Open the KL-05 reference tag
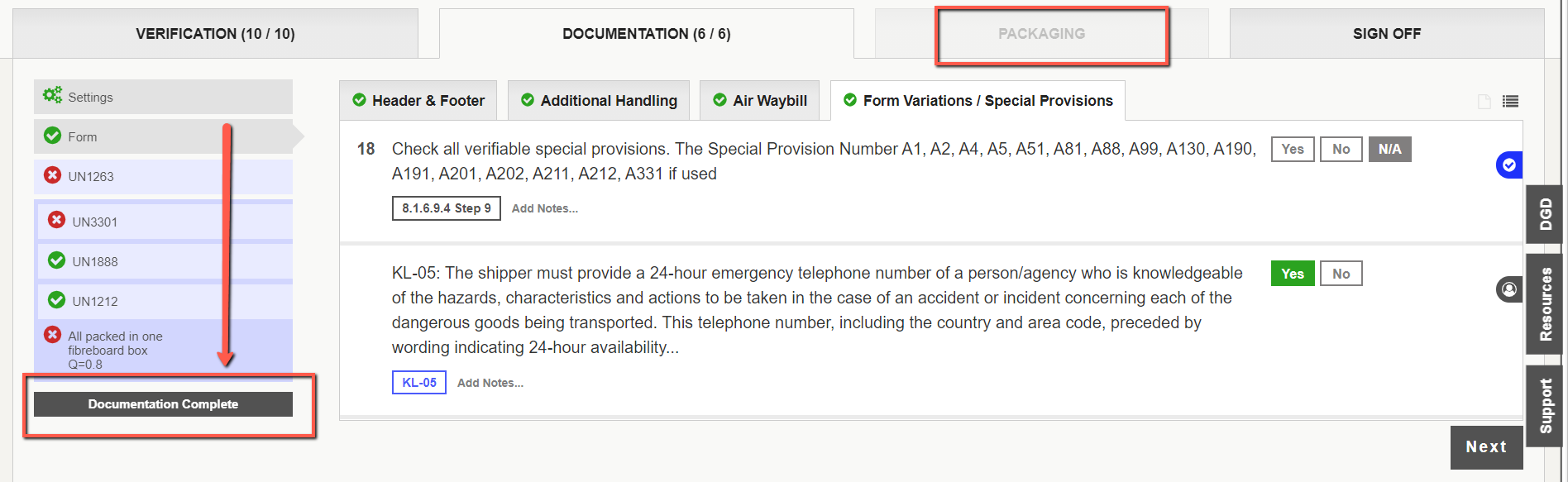Image resolution: width=1568 pixels, height=482 pixels. (418, 383)
